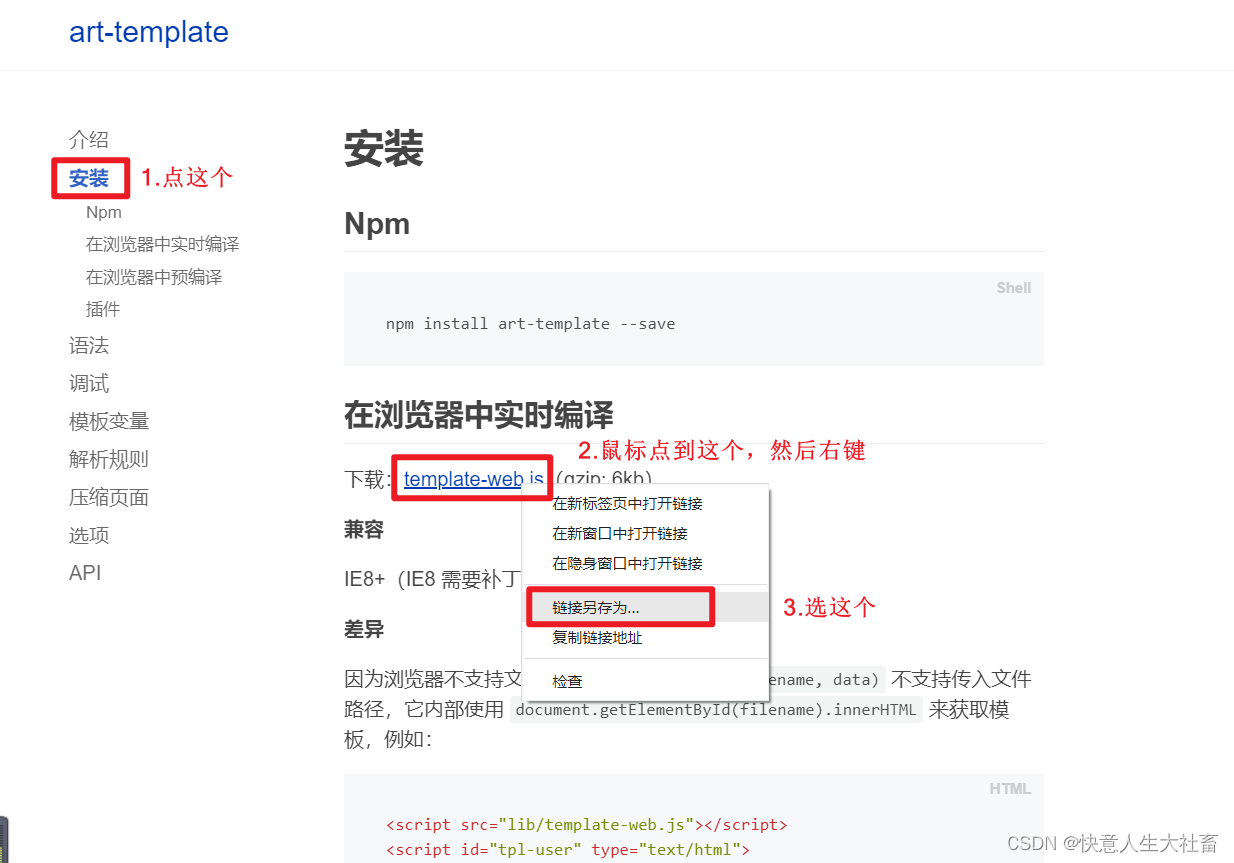
Task: Go to the 介绍 sidebar section
Action: [x=89, y=140]
